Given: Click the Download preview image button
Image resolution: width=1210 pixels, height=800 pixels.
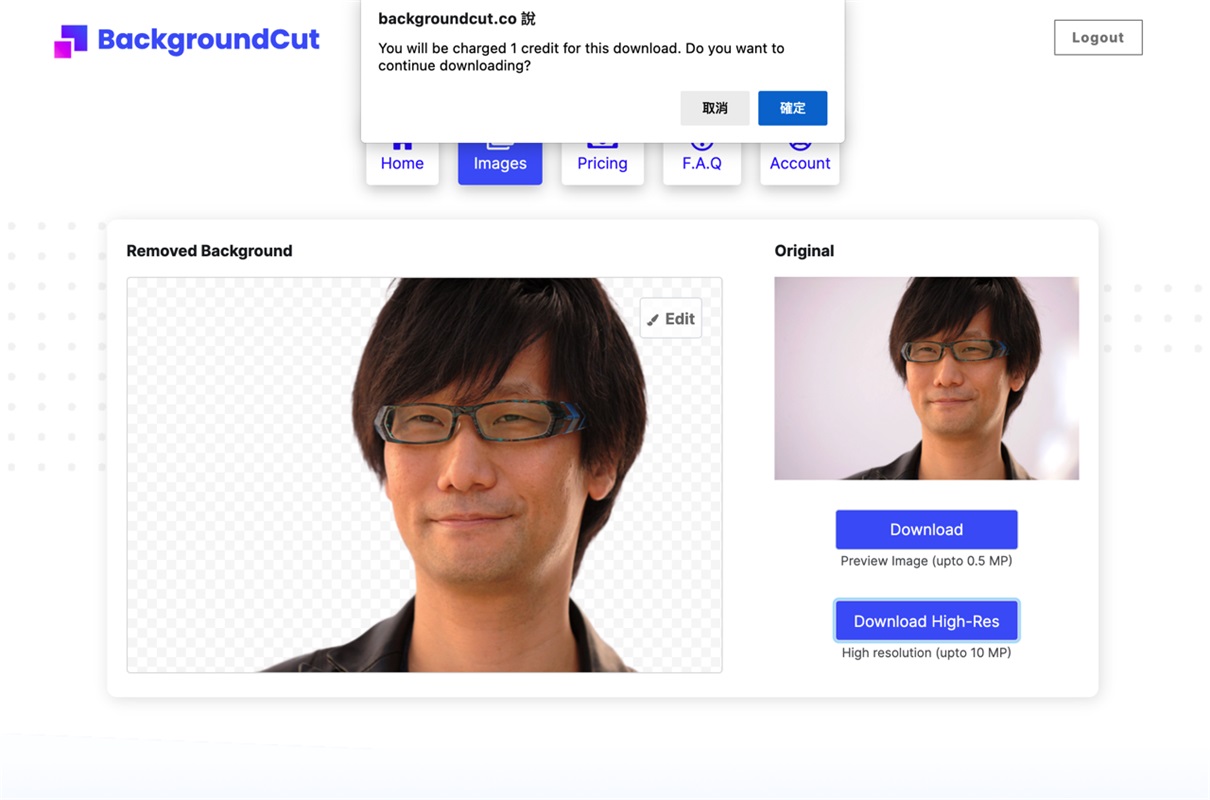Looking at the screenshot, I should tap(926, 530).
